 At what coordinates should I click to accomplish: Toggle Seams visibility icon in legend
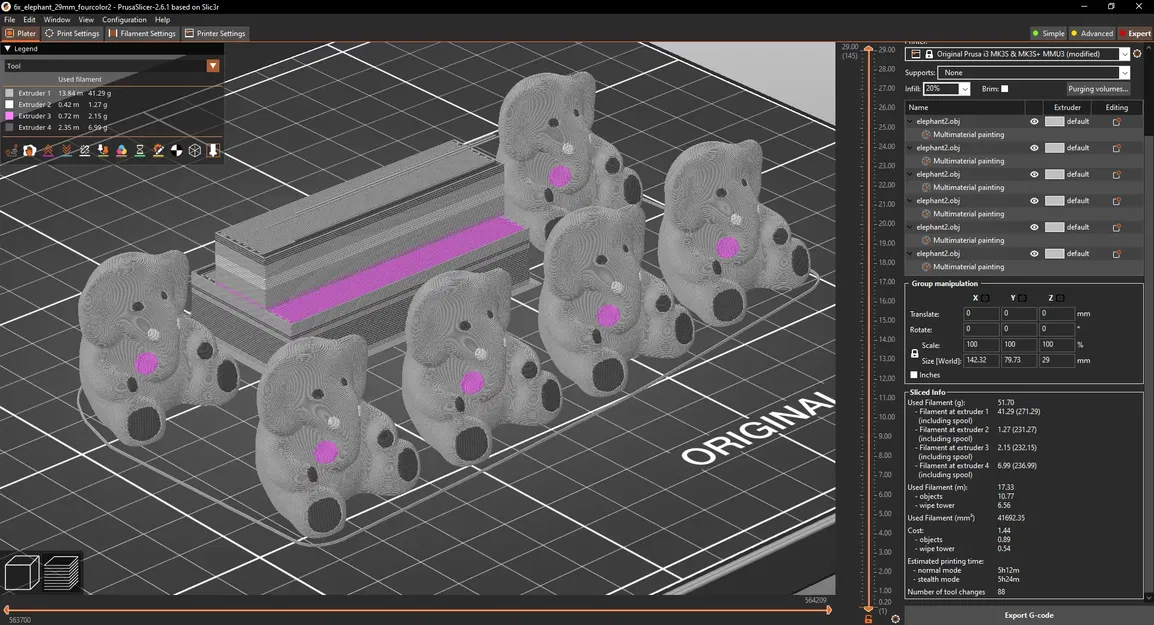pyautogui.click(x=85, y=150)
